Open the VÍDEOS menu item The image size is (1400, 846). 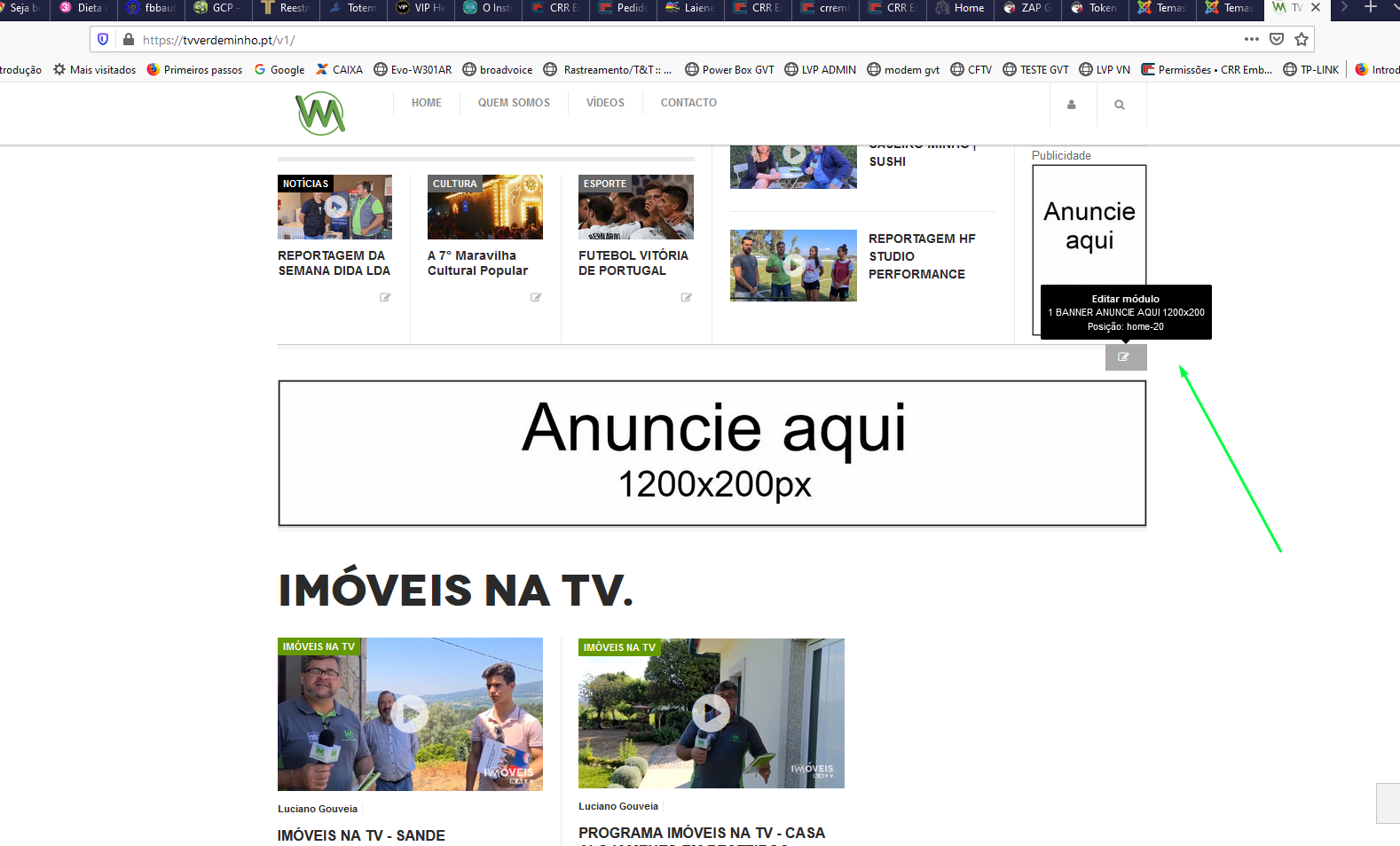click(x=605, y=103)
